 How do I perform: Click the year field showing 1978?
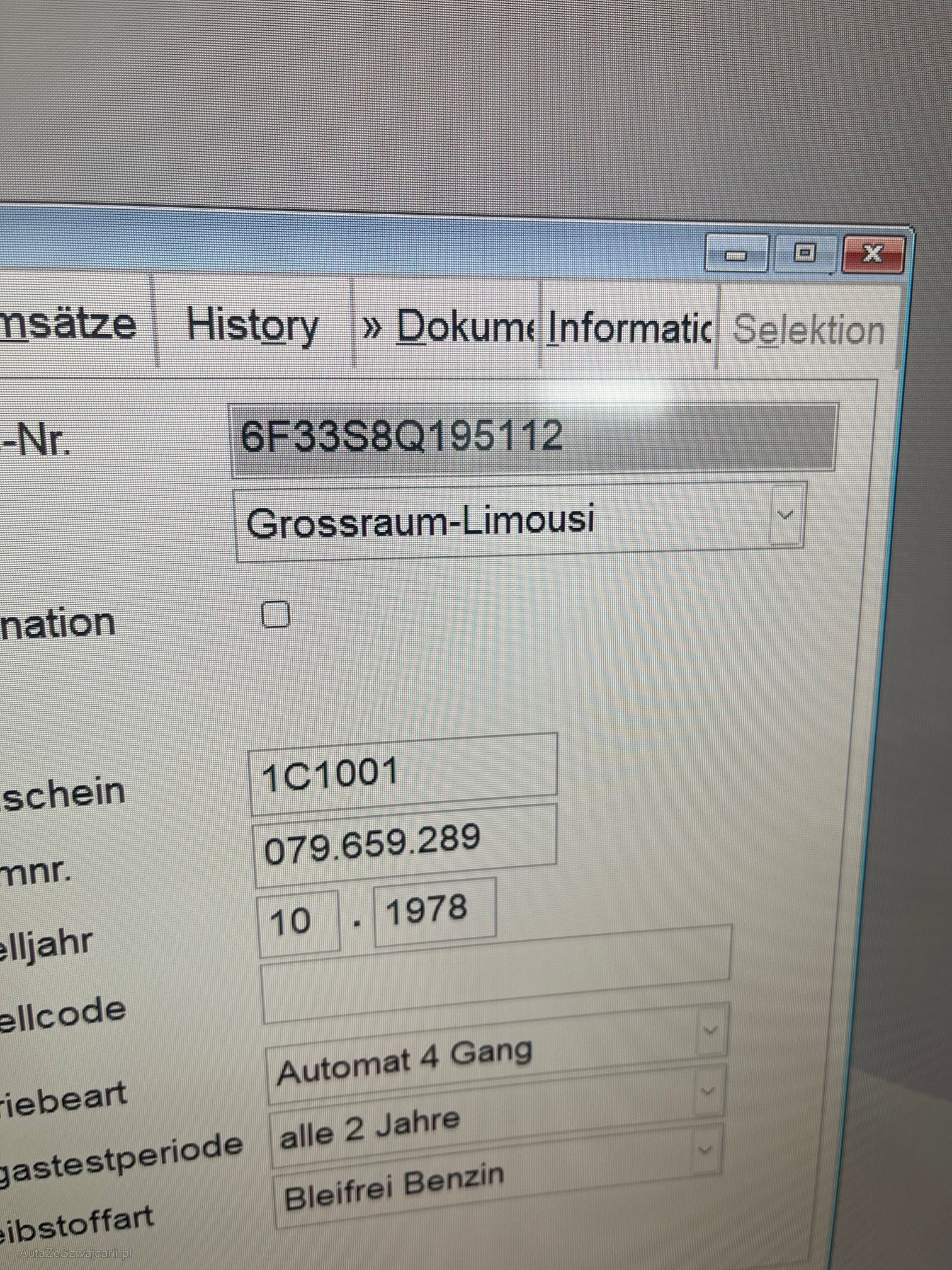[435, 912]
